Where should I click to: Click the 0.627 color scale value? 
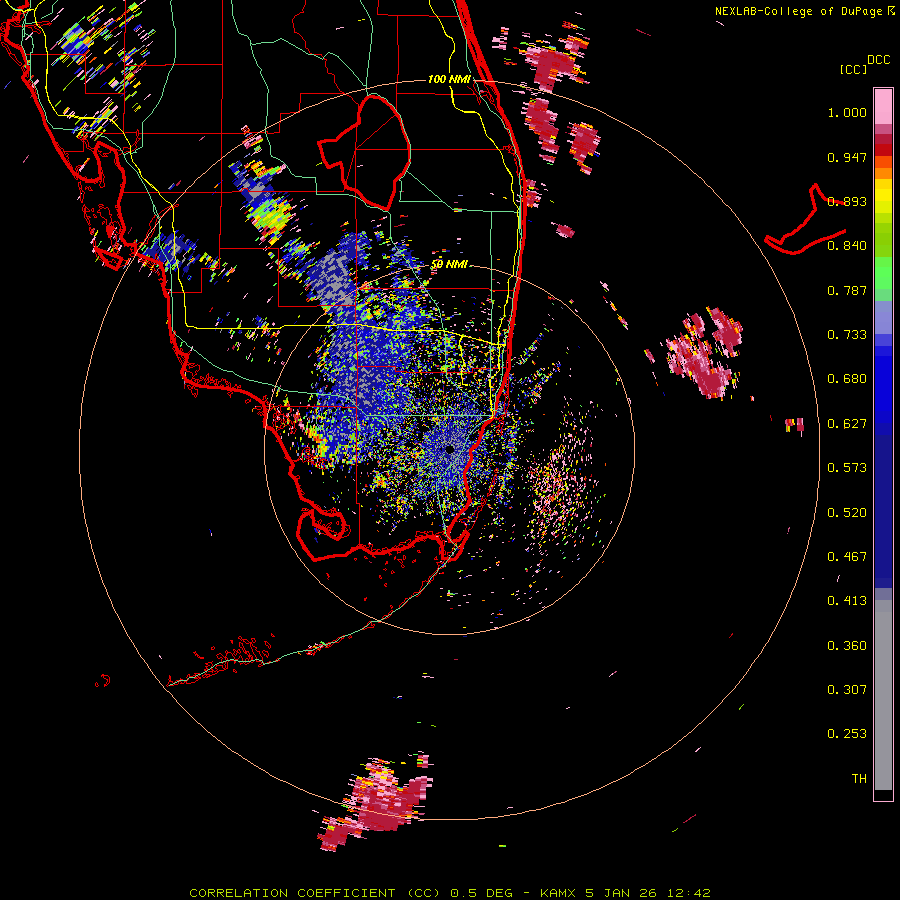click(x=847, y=424)
